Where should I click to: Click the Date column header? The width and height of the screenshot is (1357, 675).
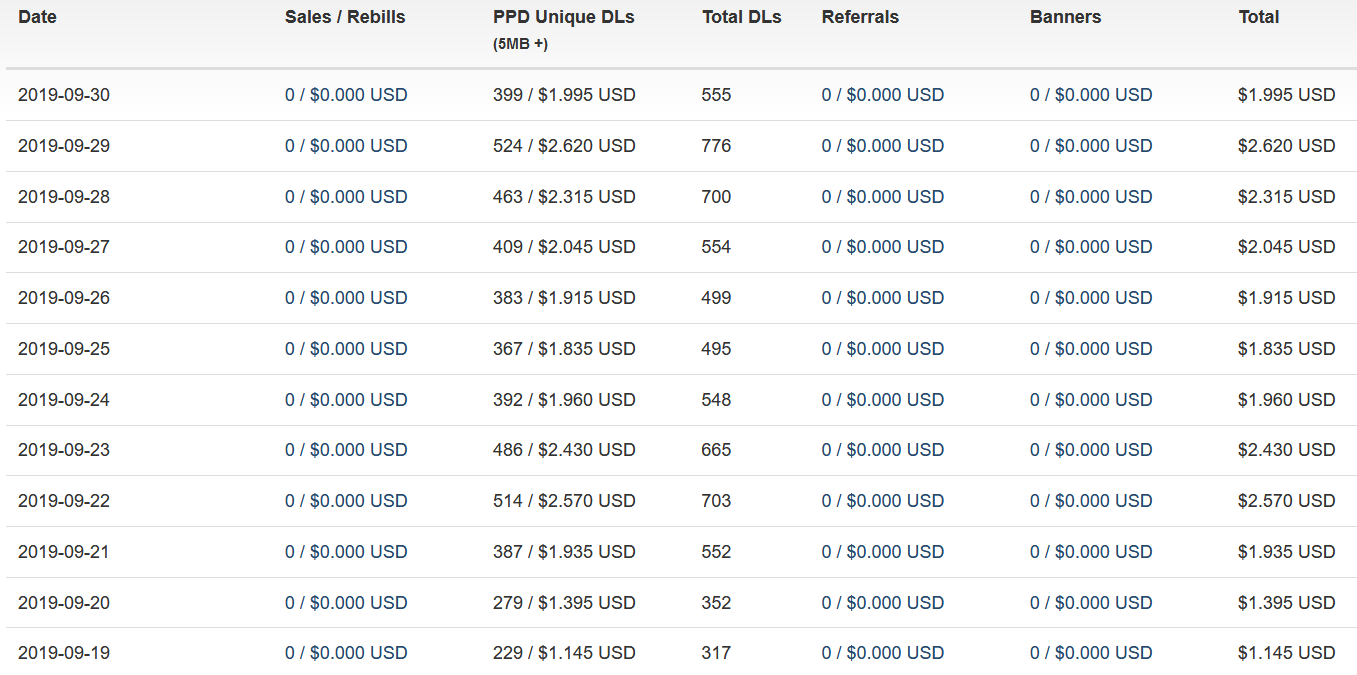37,17
